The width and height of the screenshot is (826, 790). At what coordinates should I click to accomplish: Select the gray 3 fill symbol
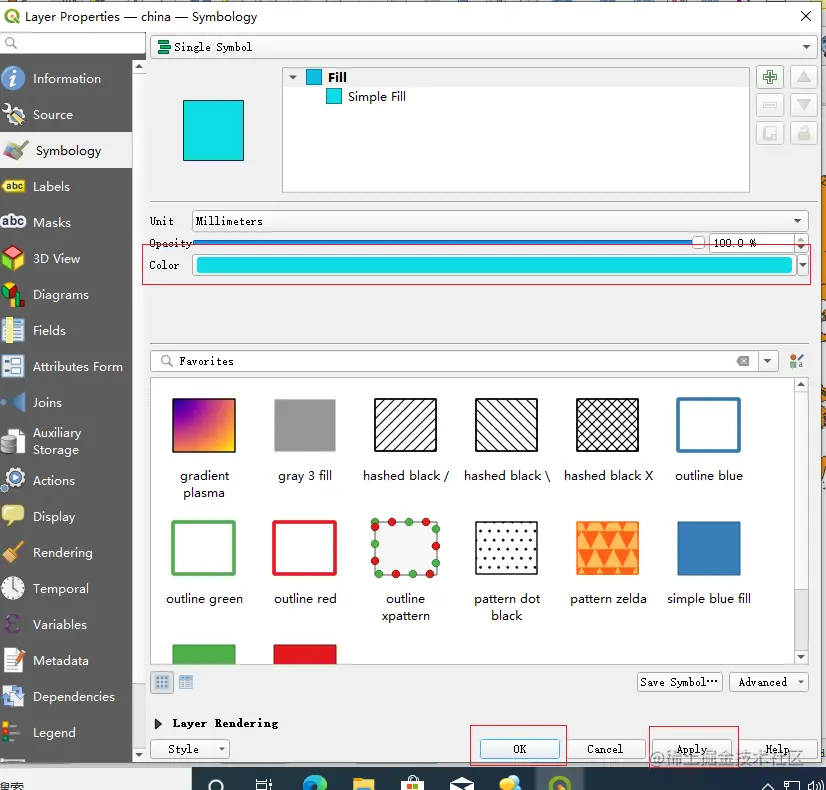pyautogui.click(x=305, y=426)
